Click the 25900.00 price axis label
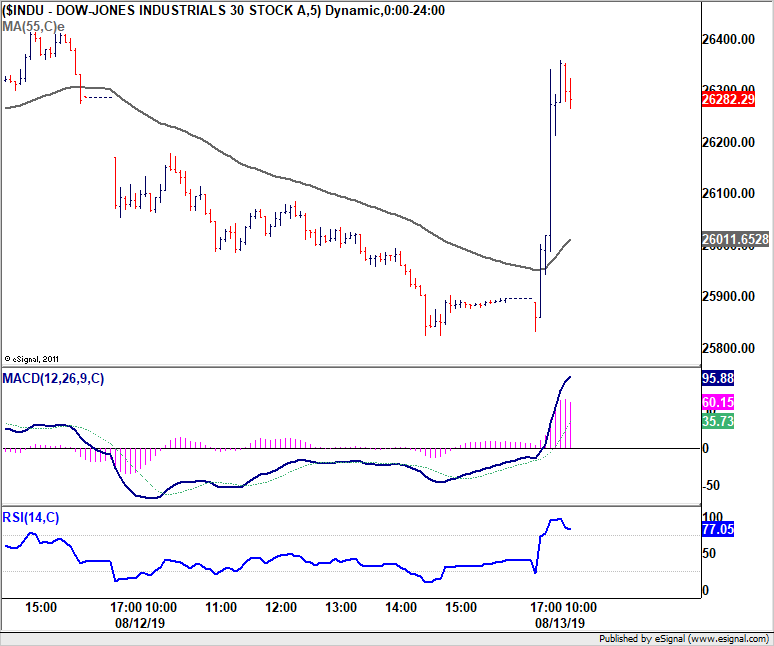 click(x=728, y=297)
